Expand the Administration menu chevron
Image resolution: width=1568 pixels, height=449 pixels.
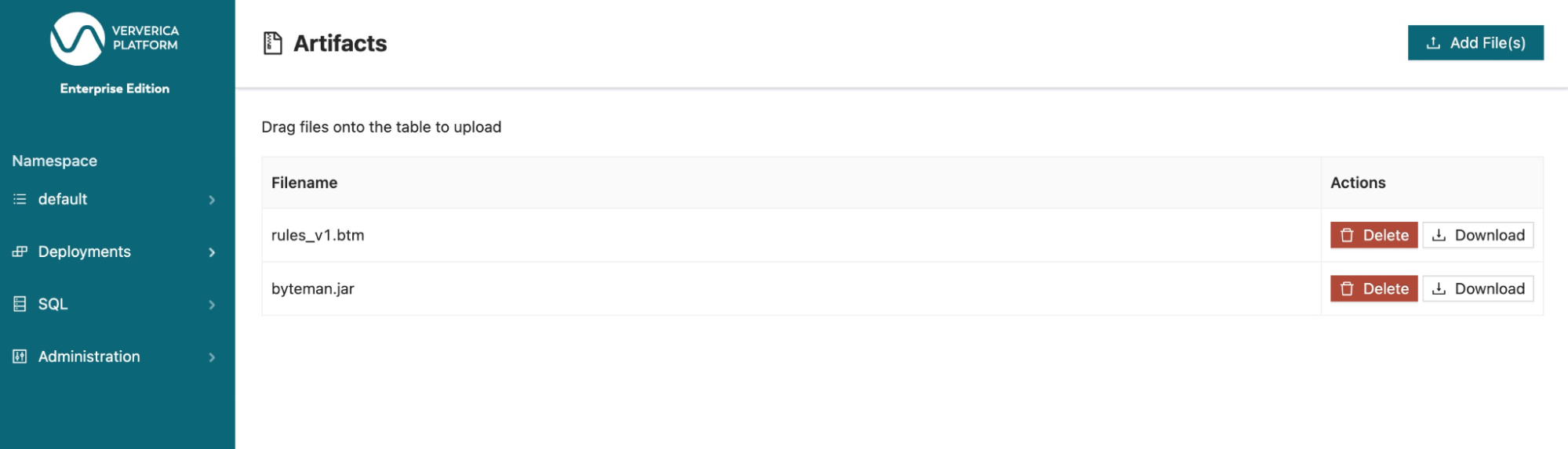tap(212, 357)
